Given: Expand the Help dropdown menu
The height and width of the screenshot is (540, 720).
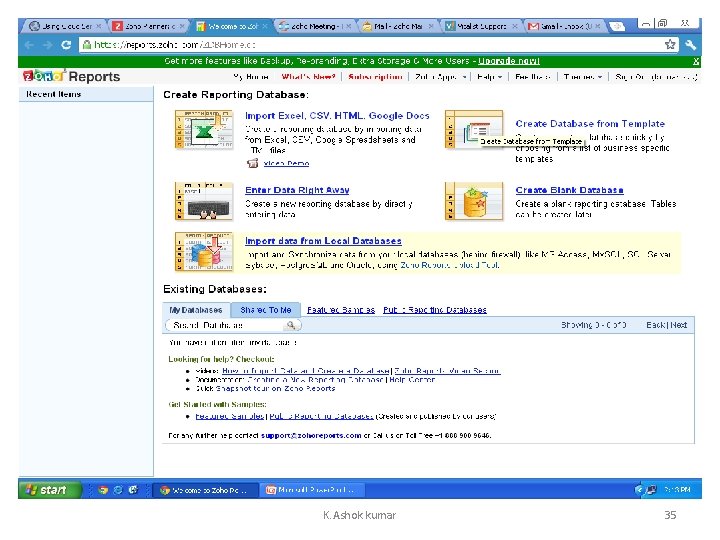Looking at the screenshot, I should (489, 77).
